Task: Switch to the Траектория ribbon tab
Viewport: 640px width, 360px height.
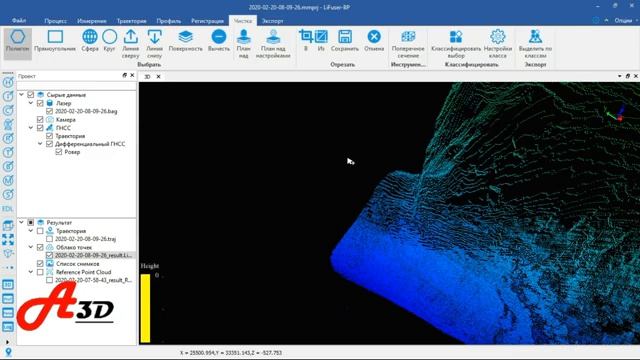Action: point(131,21)
